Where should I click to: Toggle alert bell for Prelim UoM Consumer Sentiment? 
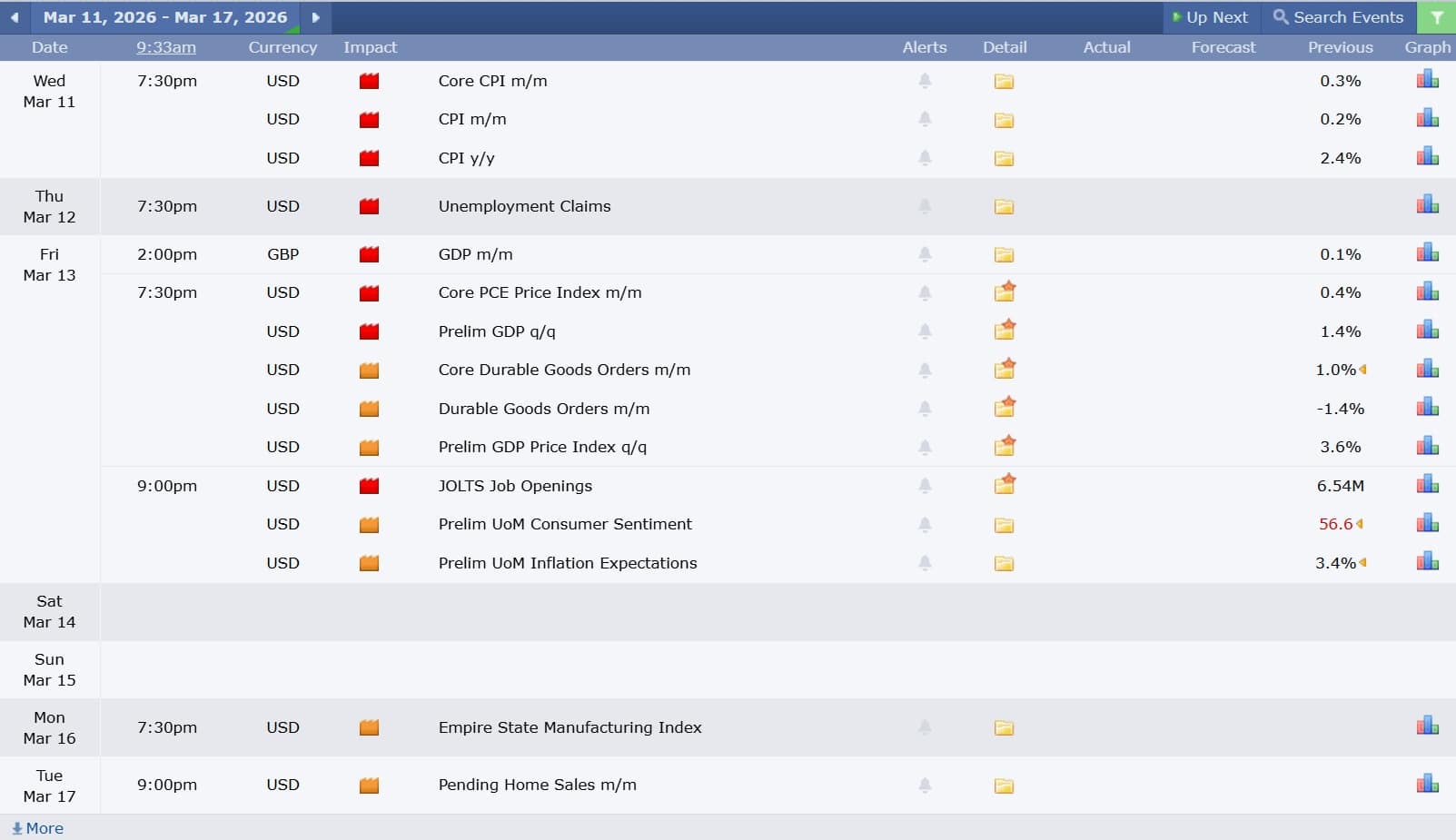coord(925,525)
